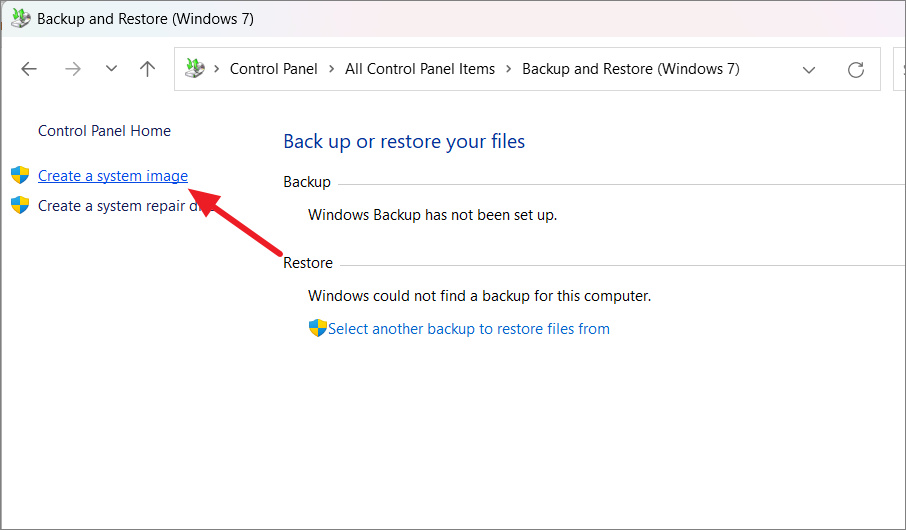Viewport: 906px width, 530px height.
Task: Expand the chevron after All Control Panel Items
Action: (x=508, y=69)
